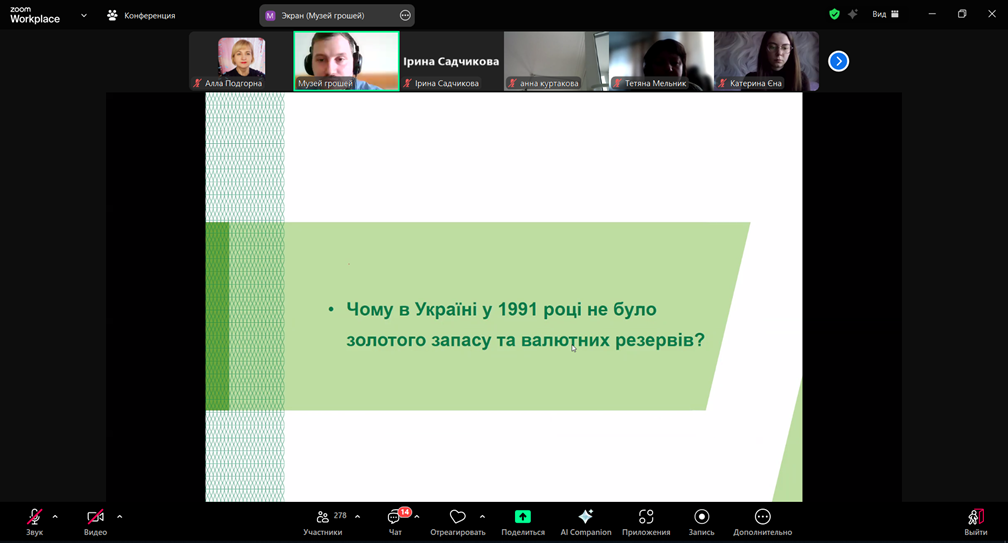Click the green encryption shield icon
Viewport: 1008px width, 543px height.
click(x=834, y=14)
